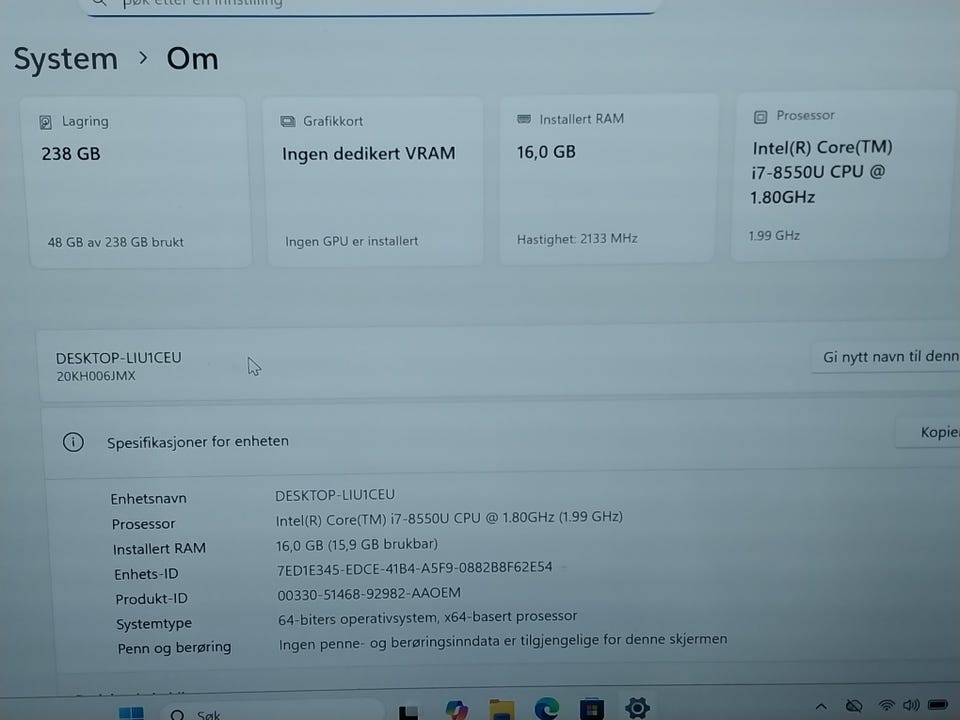
Task: Select the Settings gear in the taskbar
Action: [637, 707]
